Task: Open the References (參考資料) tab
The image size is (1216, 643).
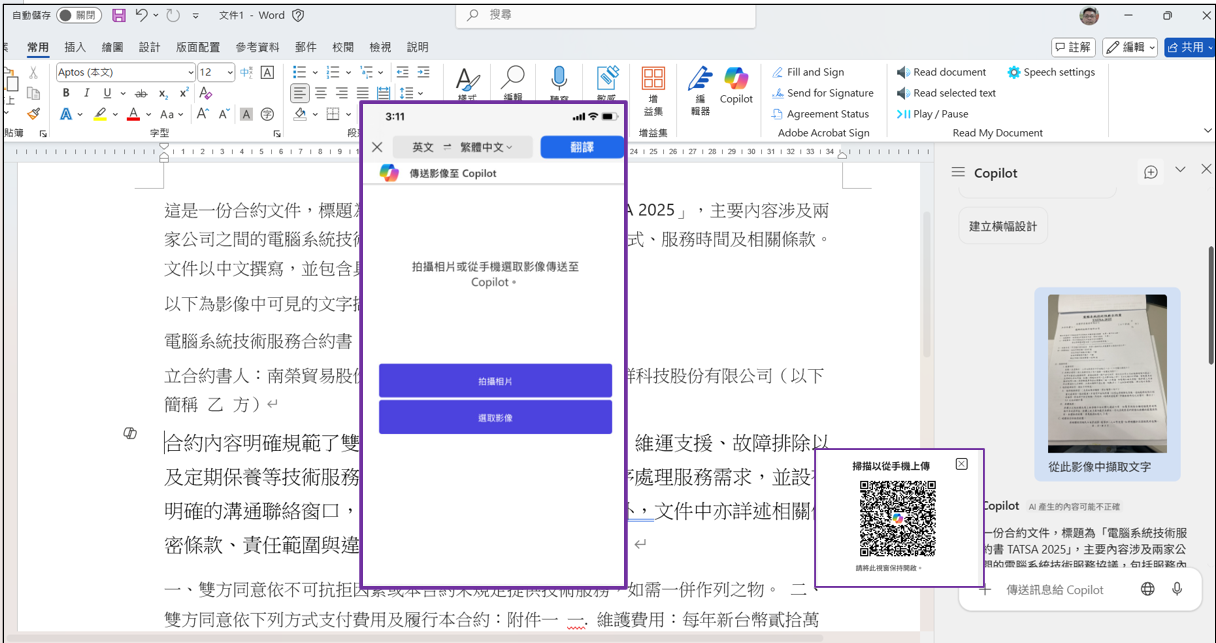Action: pyautogui.click(x=258, y=47)
